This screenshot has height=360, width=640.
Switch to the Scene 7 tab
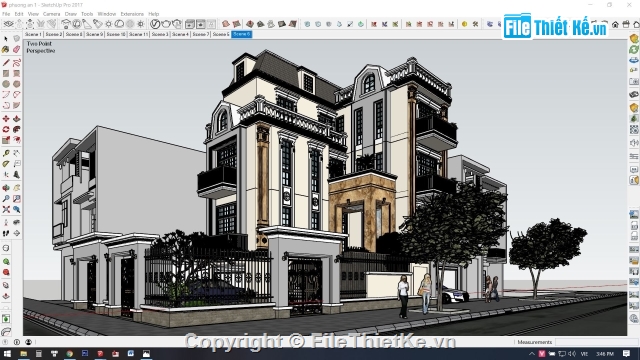[200, 34]
